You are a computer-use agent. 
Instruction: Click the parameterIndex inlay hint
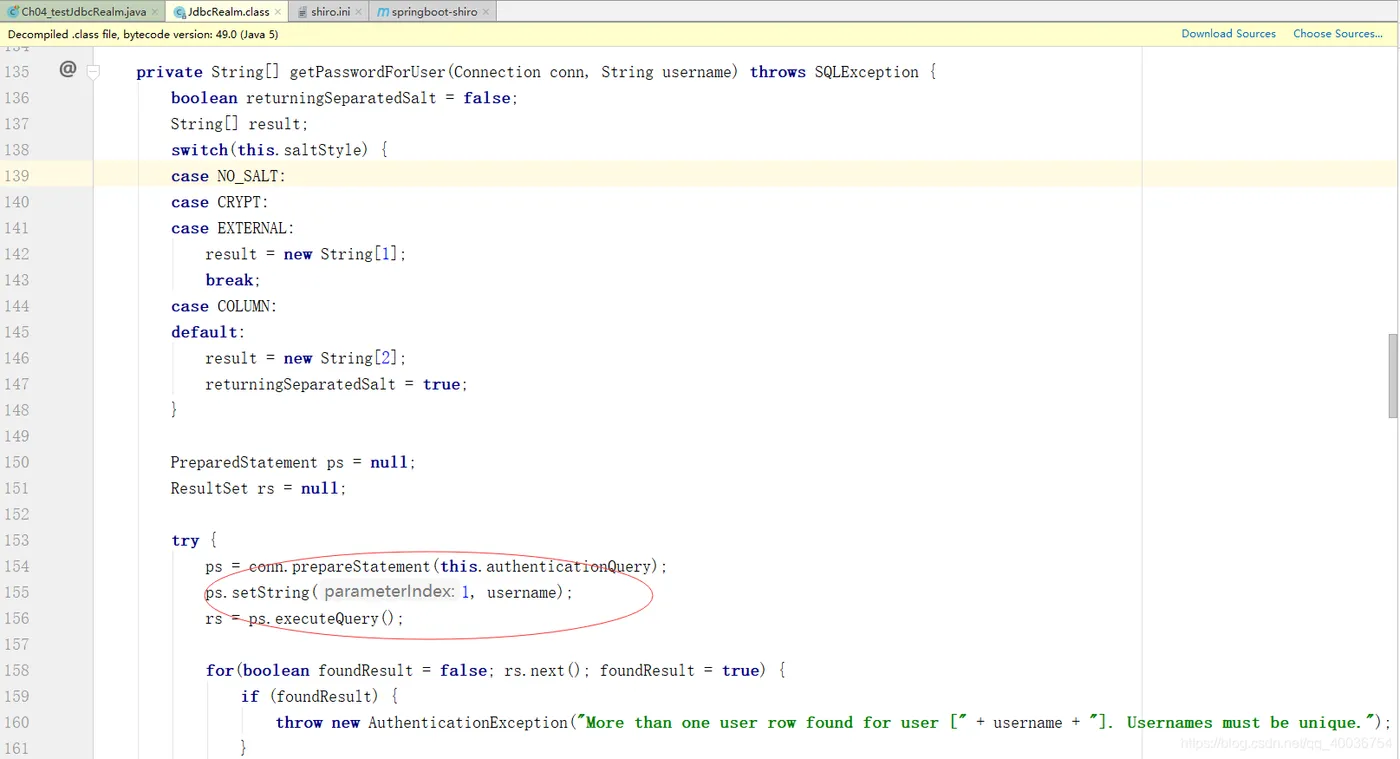click(389, 592)
